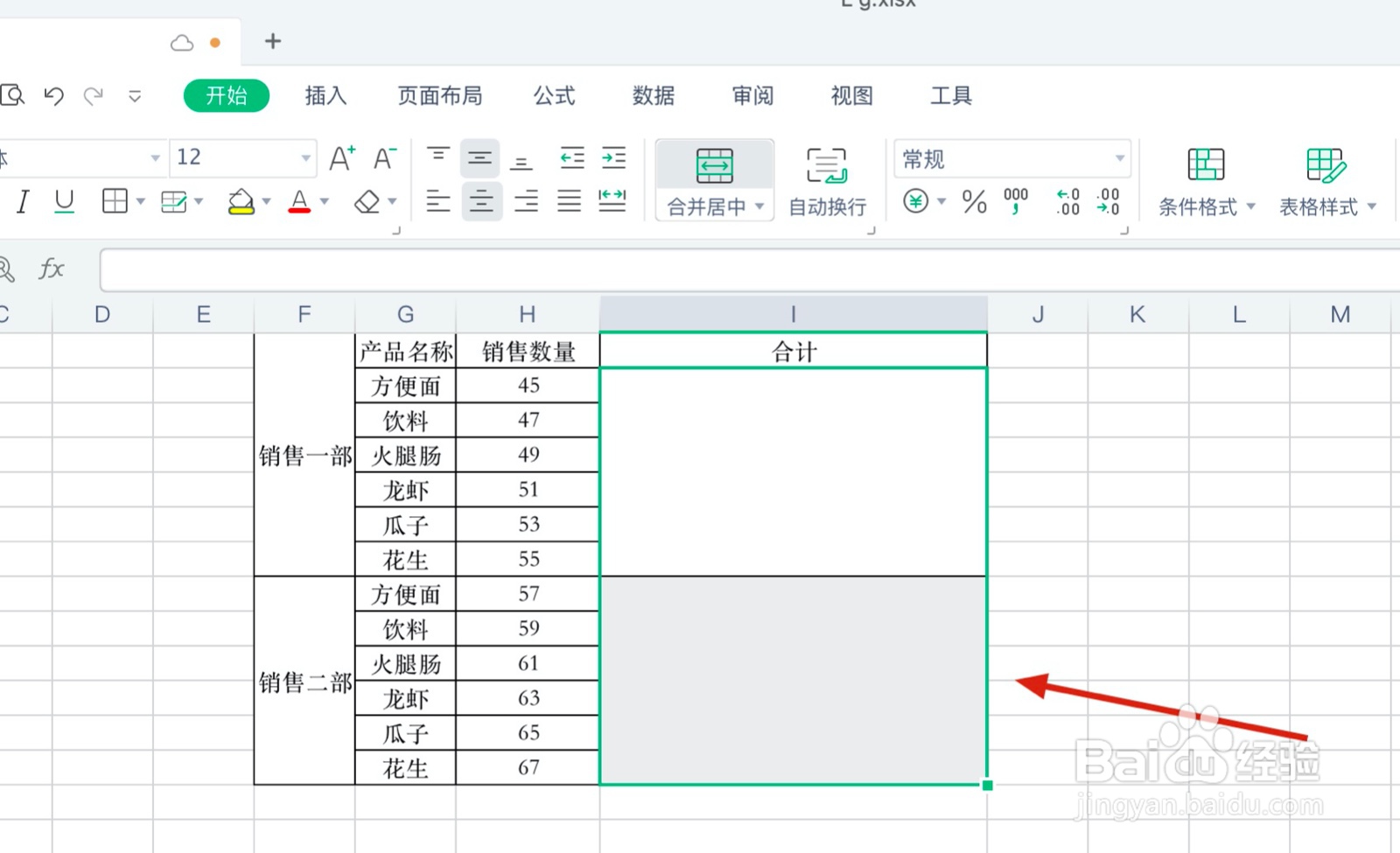Click the cloud sync icon
1400x853 pixels.
[x=182, y=42]
